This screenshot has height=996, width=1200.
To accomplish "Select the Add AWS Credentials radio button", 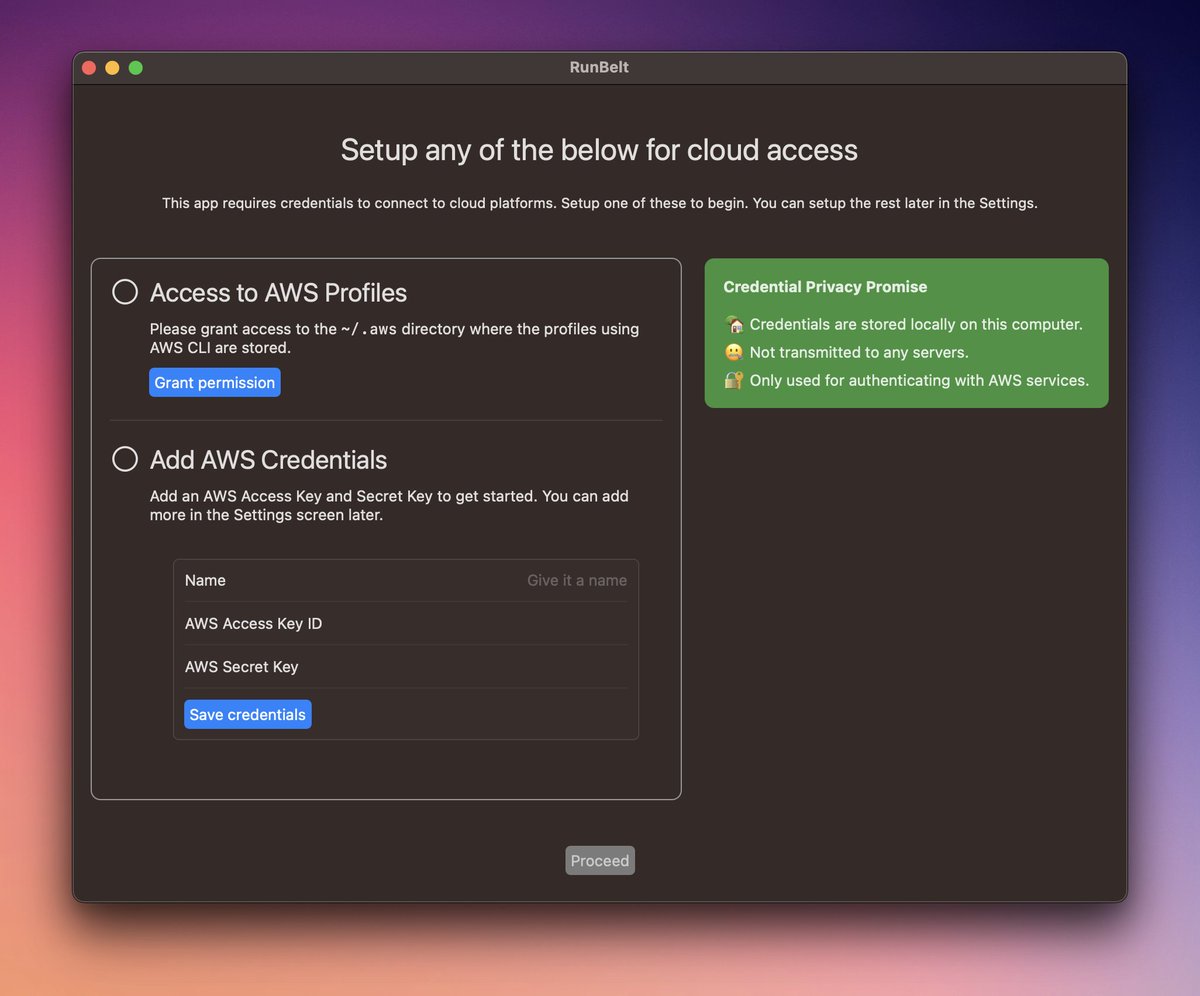I will point(125,459).
